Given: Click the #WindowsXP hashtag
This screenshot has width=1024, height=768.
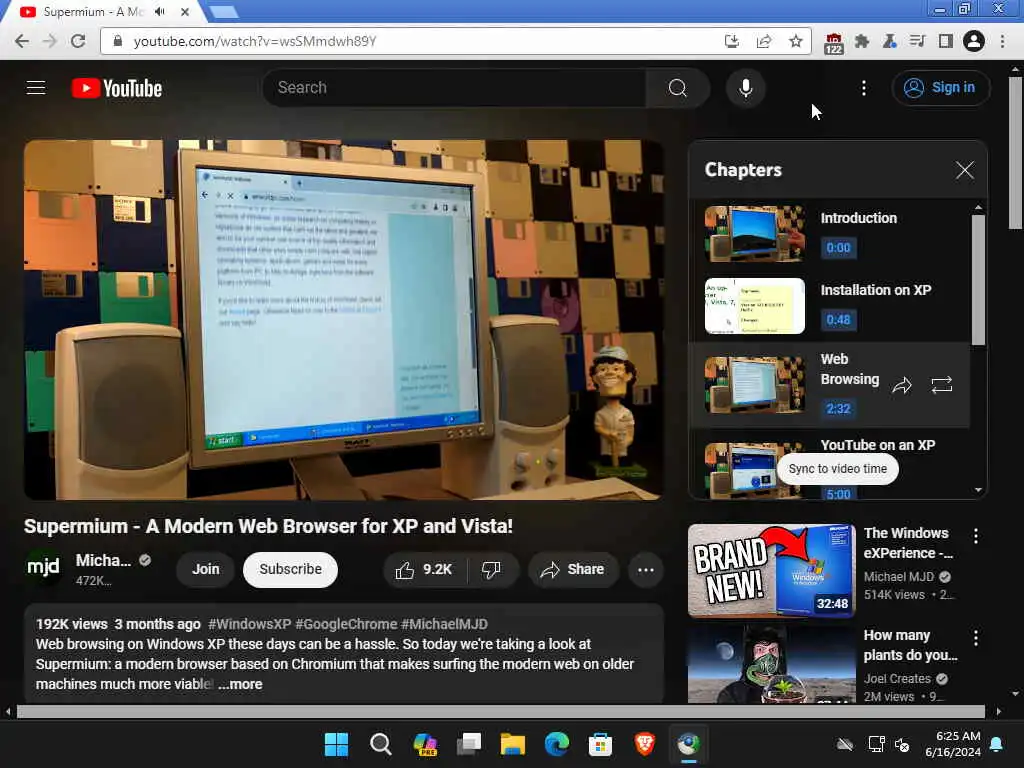Looking at the screenshot, I should click(x=249, y=624).
